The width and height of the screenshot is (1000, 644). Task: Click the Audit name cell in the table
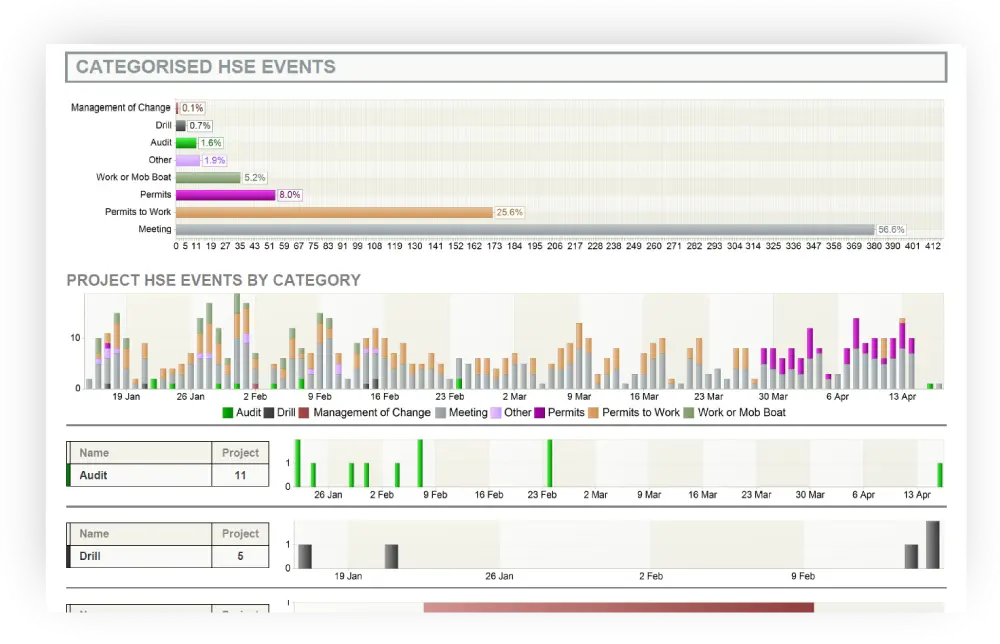pos(140,476)
